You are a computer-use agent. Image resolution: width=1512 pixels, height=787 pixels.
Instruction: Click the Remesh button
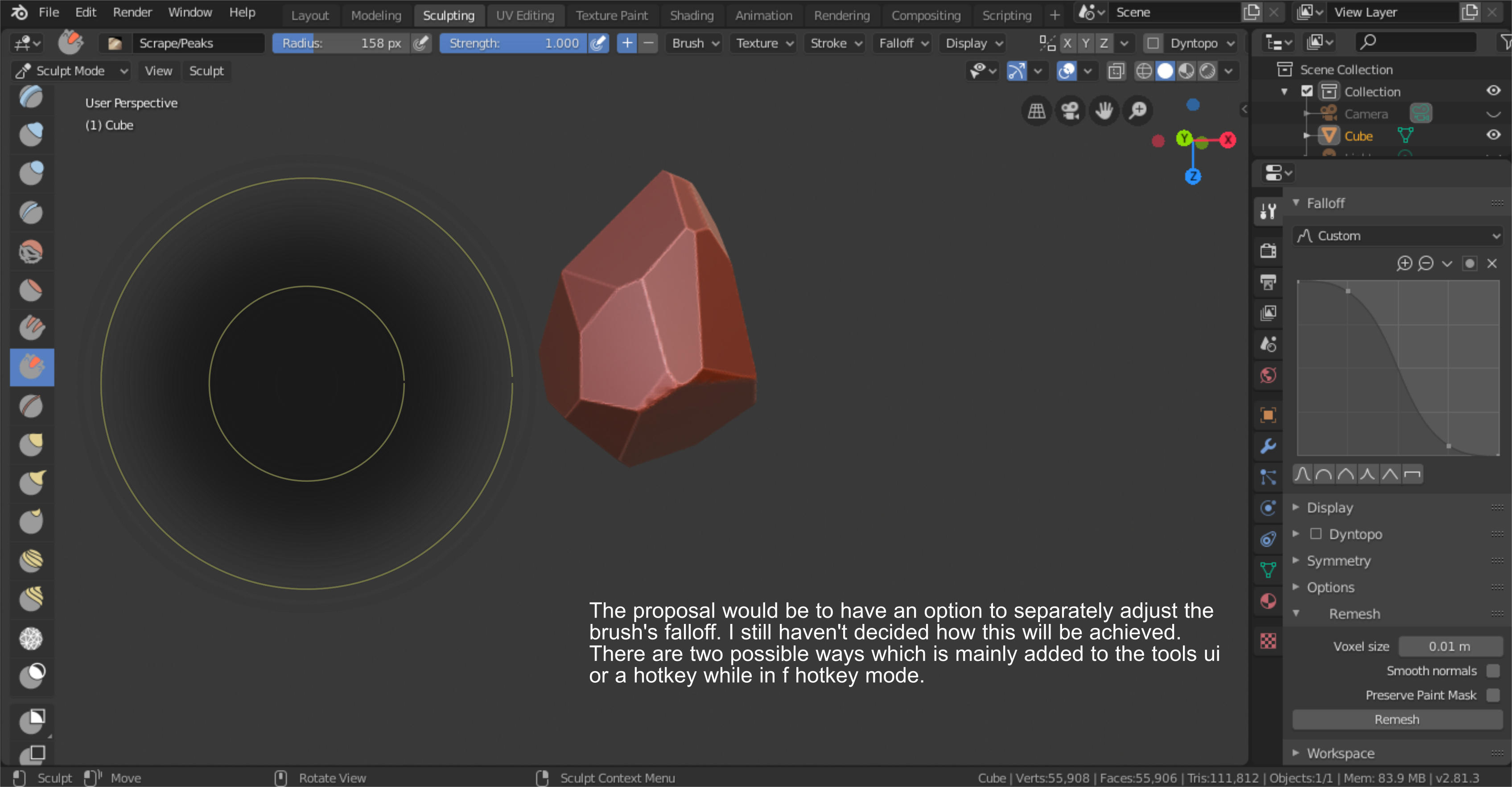coord(1397,720)
